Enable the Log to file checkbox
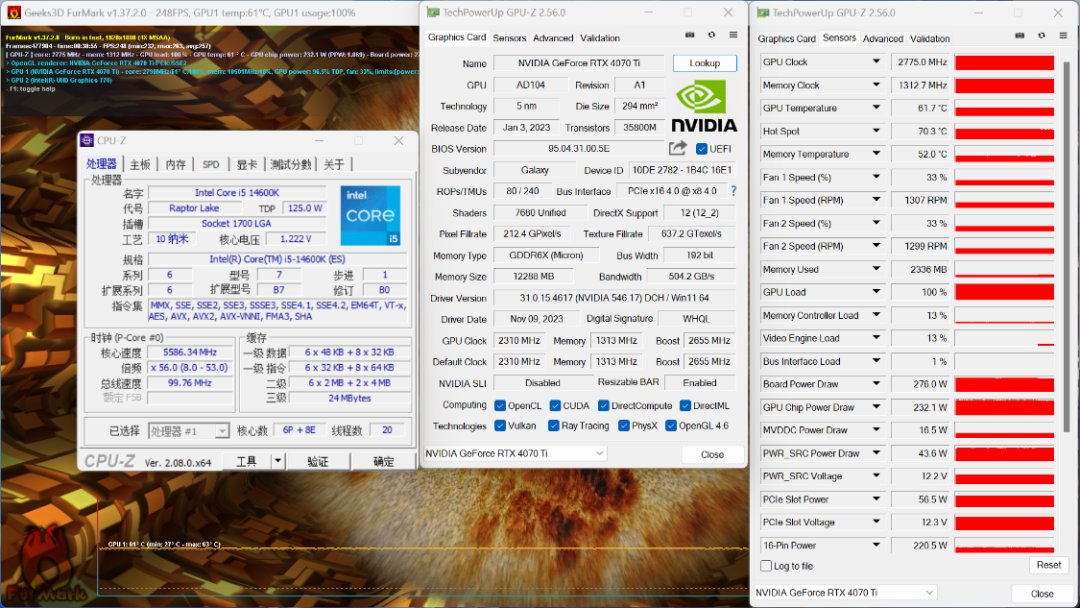Image resolution: width=1080 pixels, height=608 pixels. click(766, 565)
